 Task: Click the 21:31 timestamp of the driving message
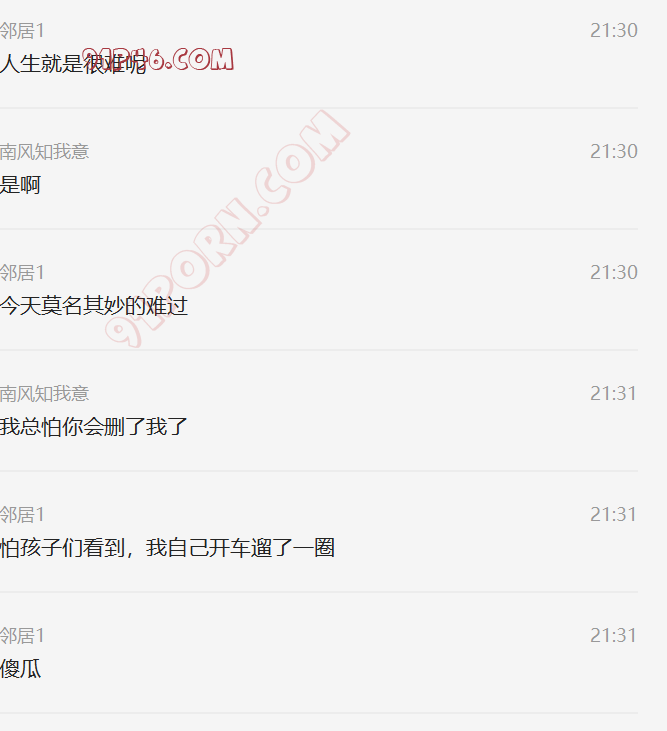click(x=613, y=515)
